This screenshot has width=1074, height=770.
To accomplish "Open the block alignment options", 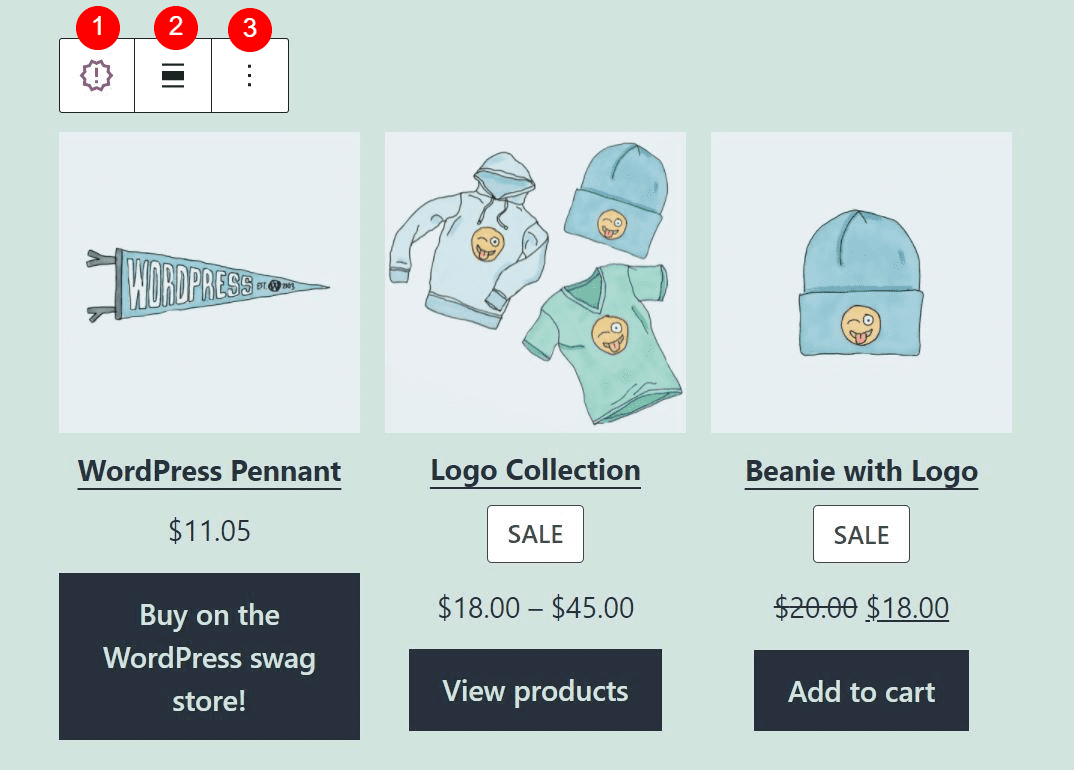I will point(173,75).
